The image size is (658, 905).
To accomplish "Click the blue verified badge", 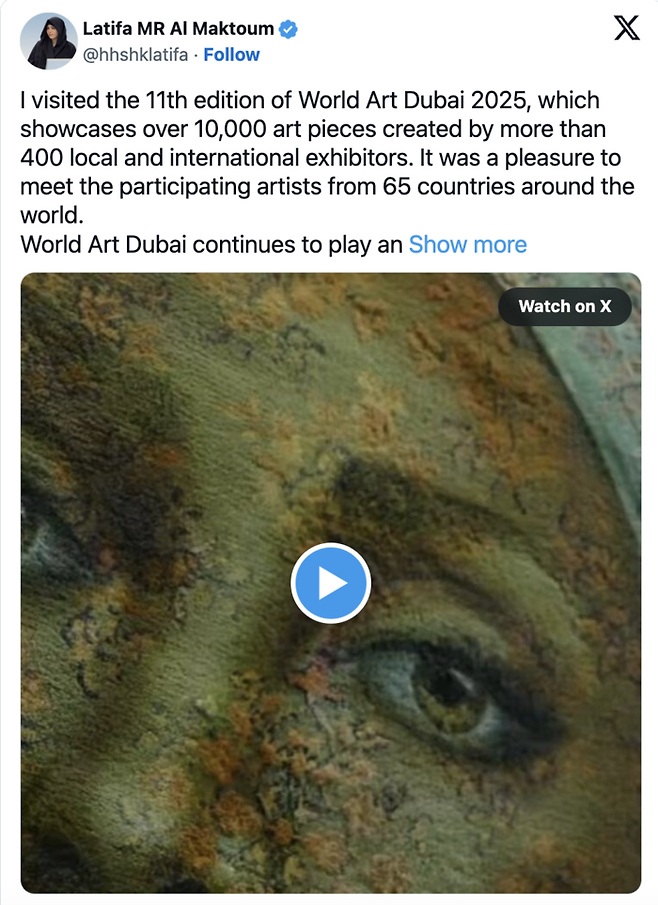I will (x=288, y=29).
